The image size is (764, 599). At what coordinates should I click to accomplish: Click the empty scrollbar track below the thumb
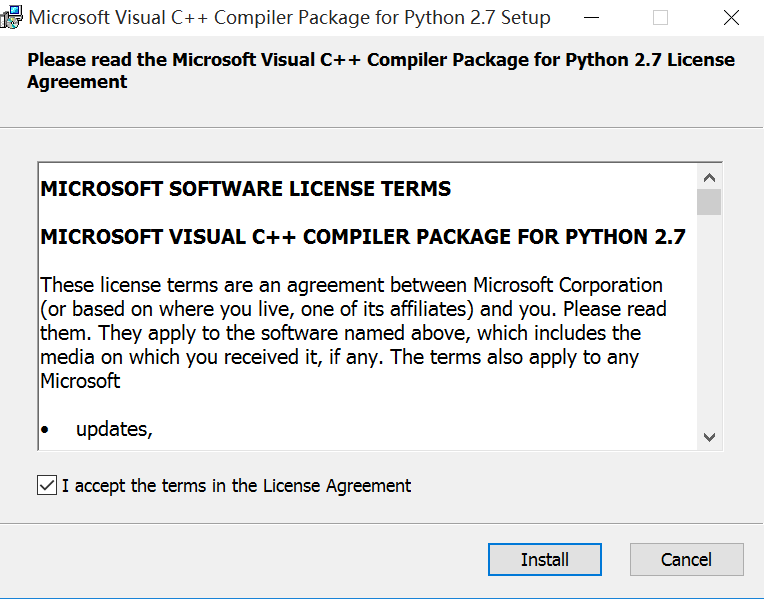pyautogui.click(x=709, y=319)
